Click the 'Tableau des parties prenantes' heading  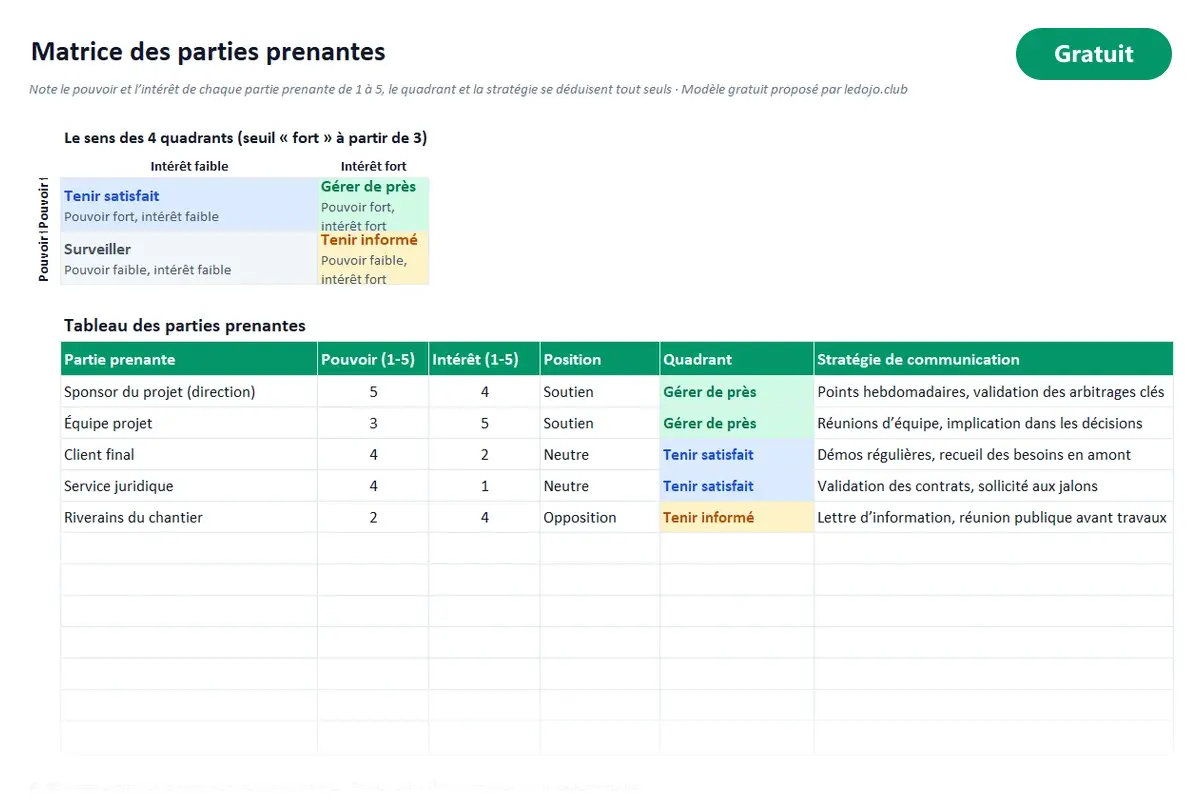tap(185, 325)
